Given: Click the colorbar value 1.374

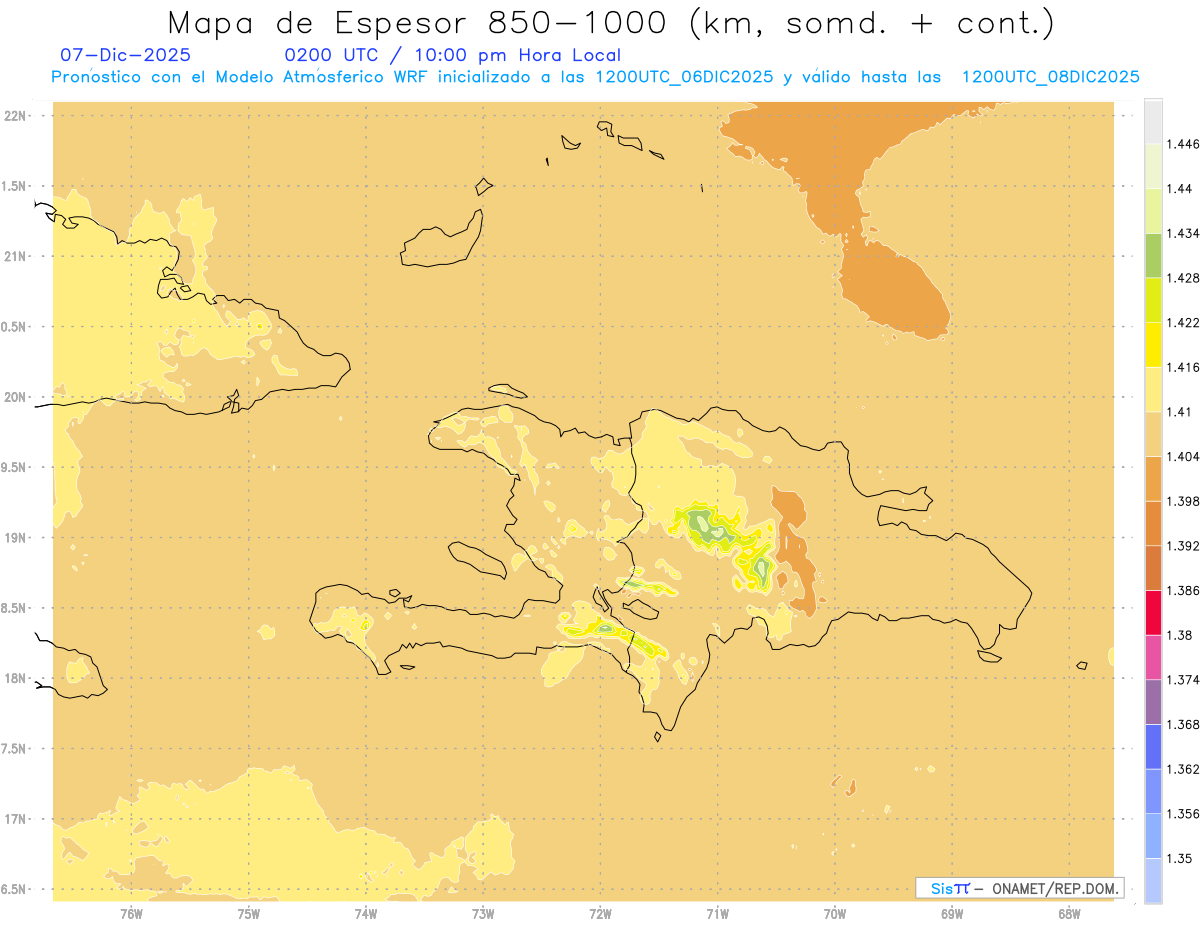Looking at the screenshot, I should click(x=1184, y=680).
